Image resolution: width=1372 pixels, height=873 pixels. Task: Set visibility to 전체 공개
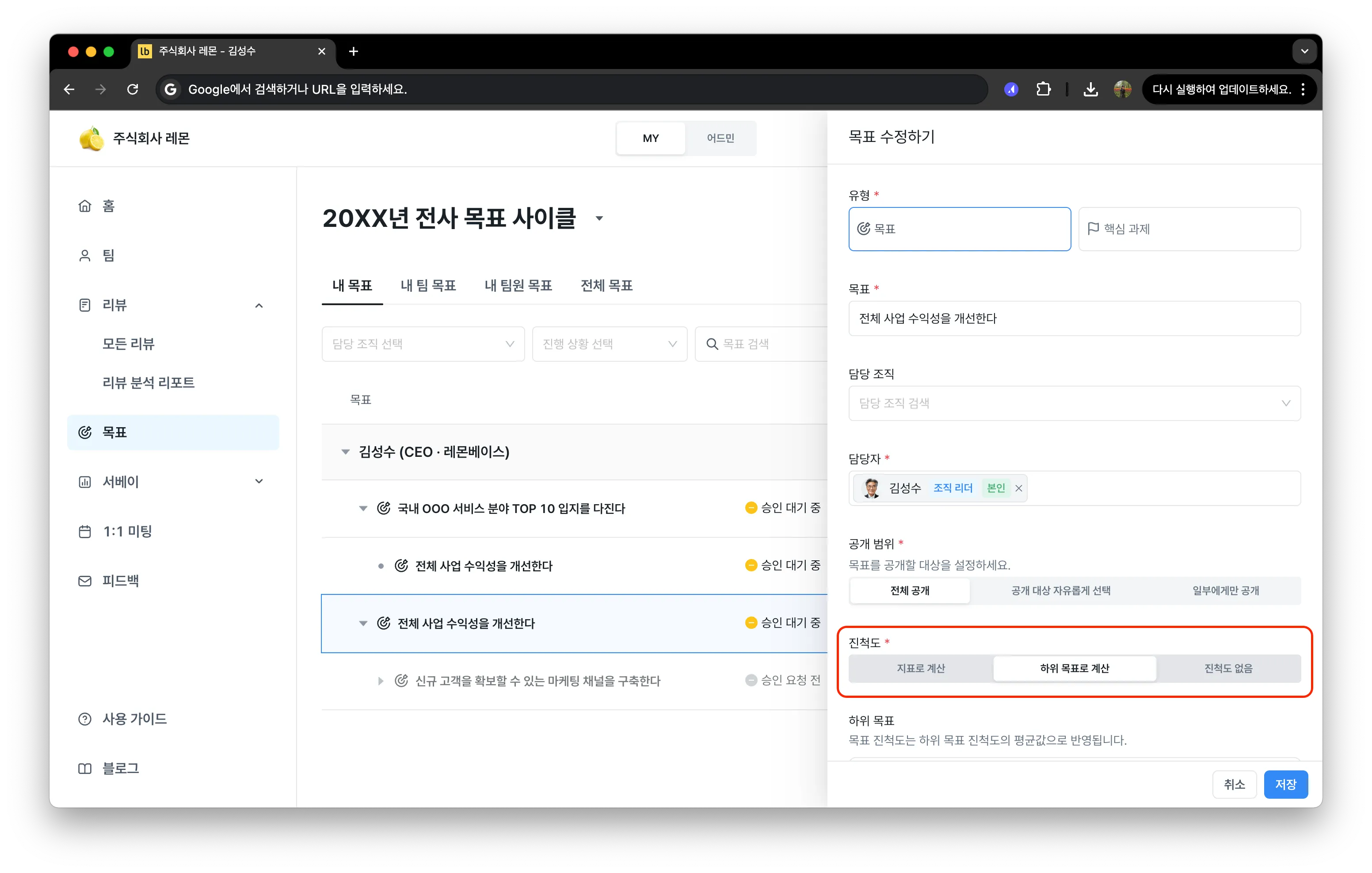point(909,590)
